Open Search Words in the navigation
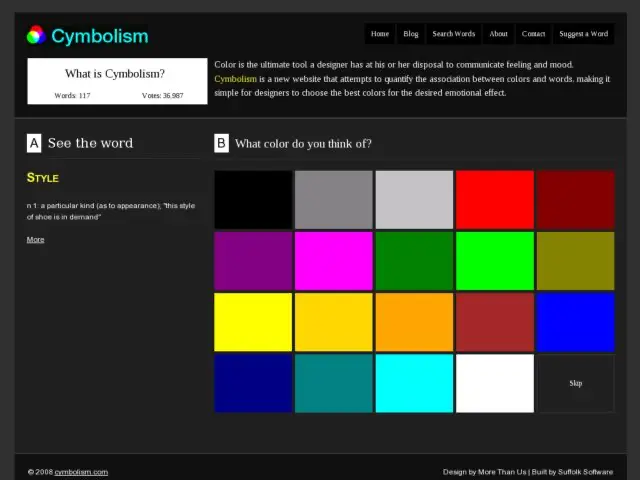The image size is (640, 480). coord(453,34)
